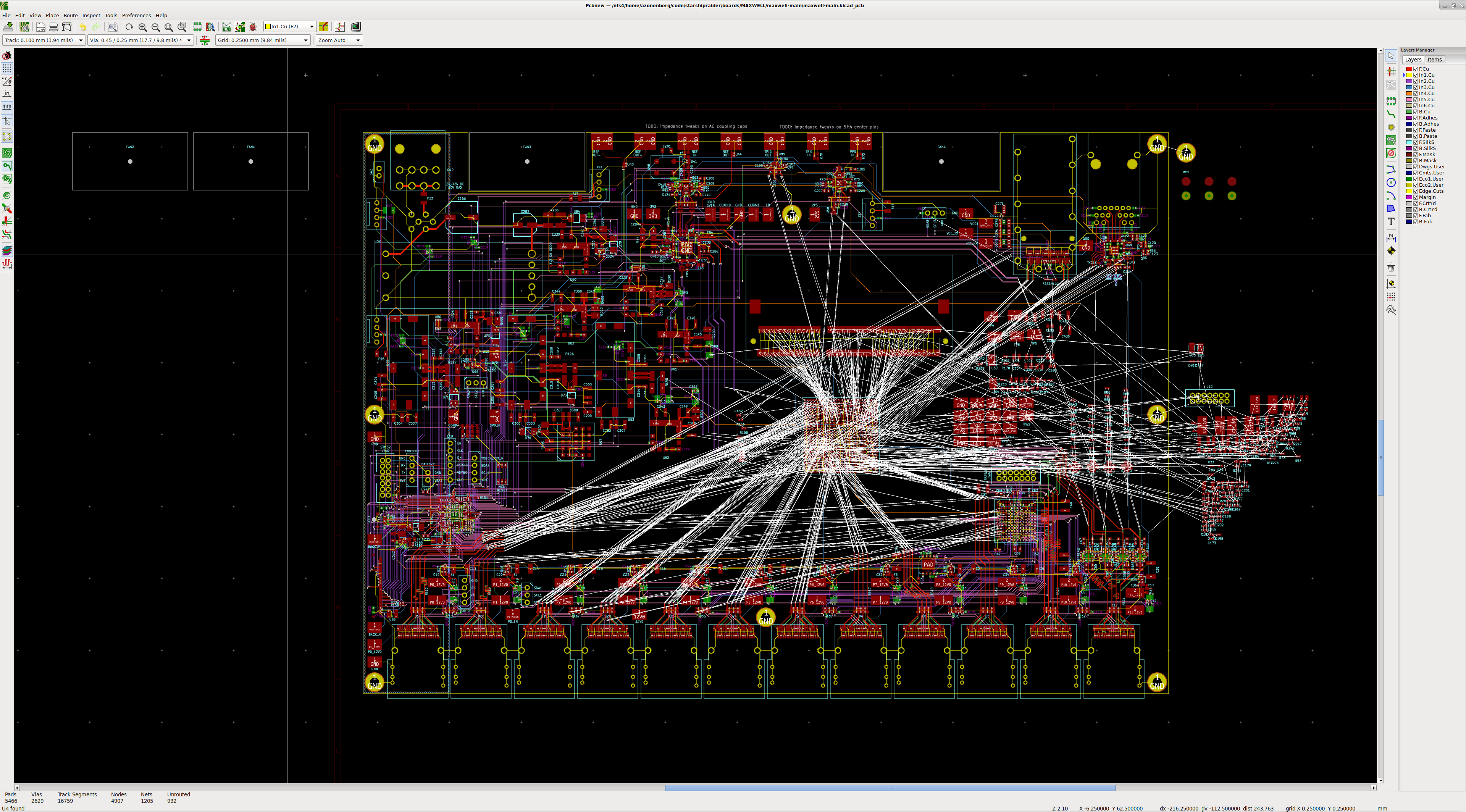Select the Add Dimension tool
1466x812 pixels.
1391,238
